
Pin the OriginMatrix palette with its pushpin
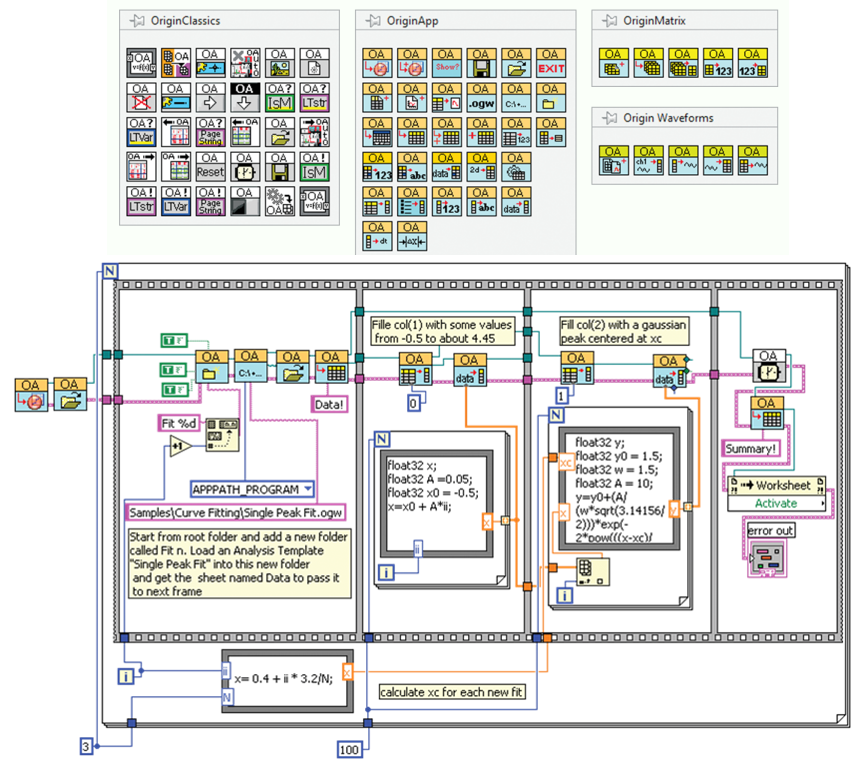(x=606, y=20)
